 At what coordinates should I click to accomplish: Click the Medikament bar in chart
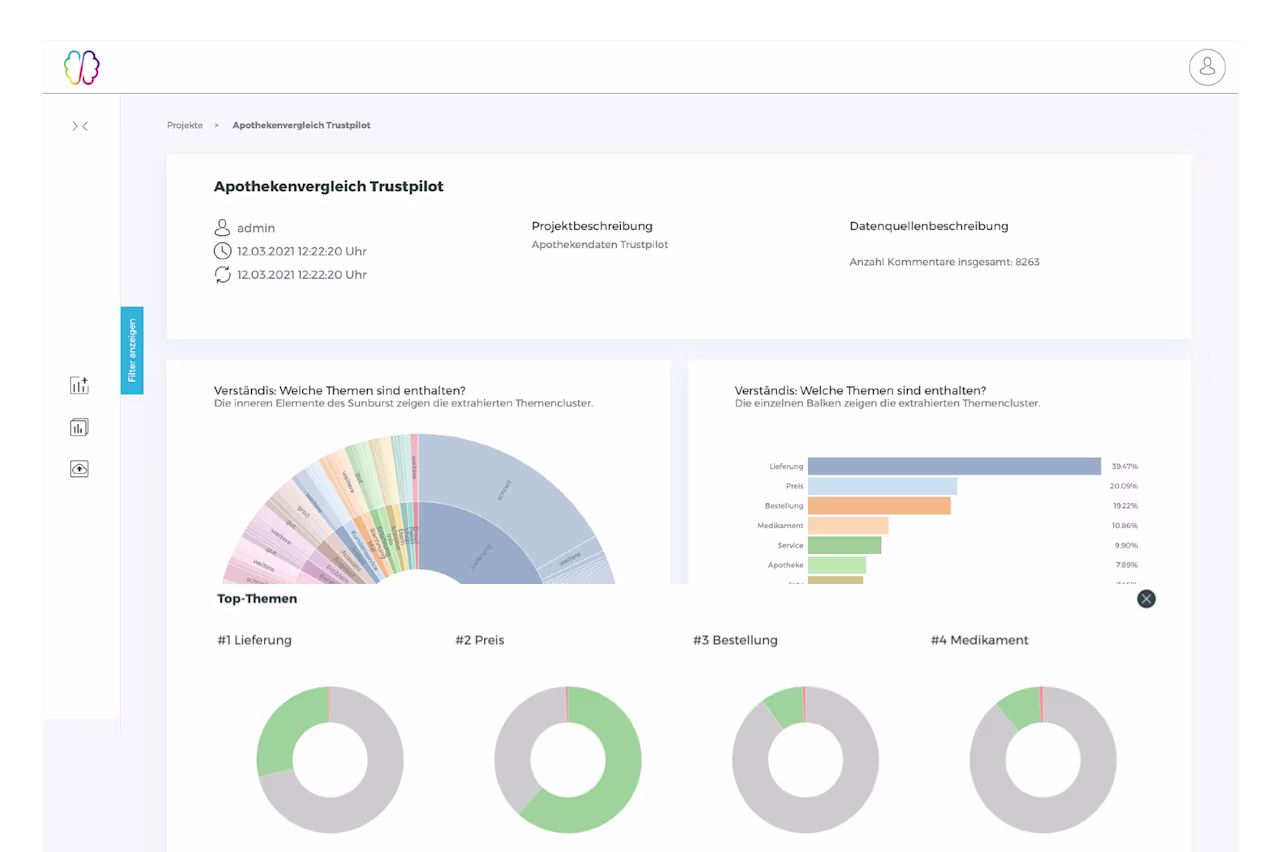(x=848, y=525)
